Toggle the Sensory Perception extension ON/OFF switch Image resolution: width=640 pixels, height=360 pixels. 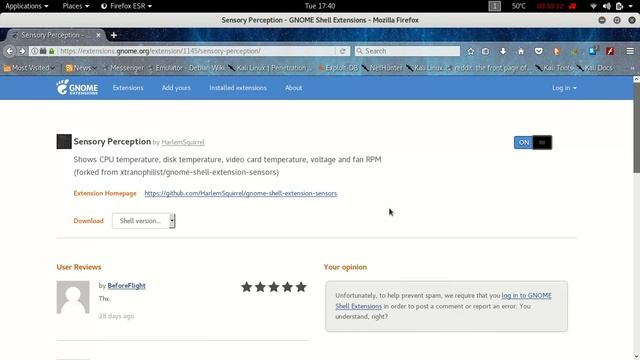pyautogui.click(x=533, y=142)
